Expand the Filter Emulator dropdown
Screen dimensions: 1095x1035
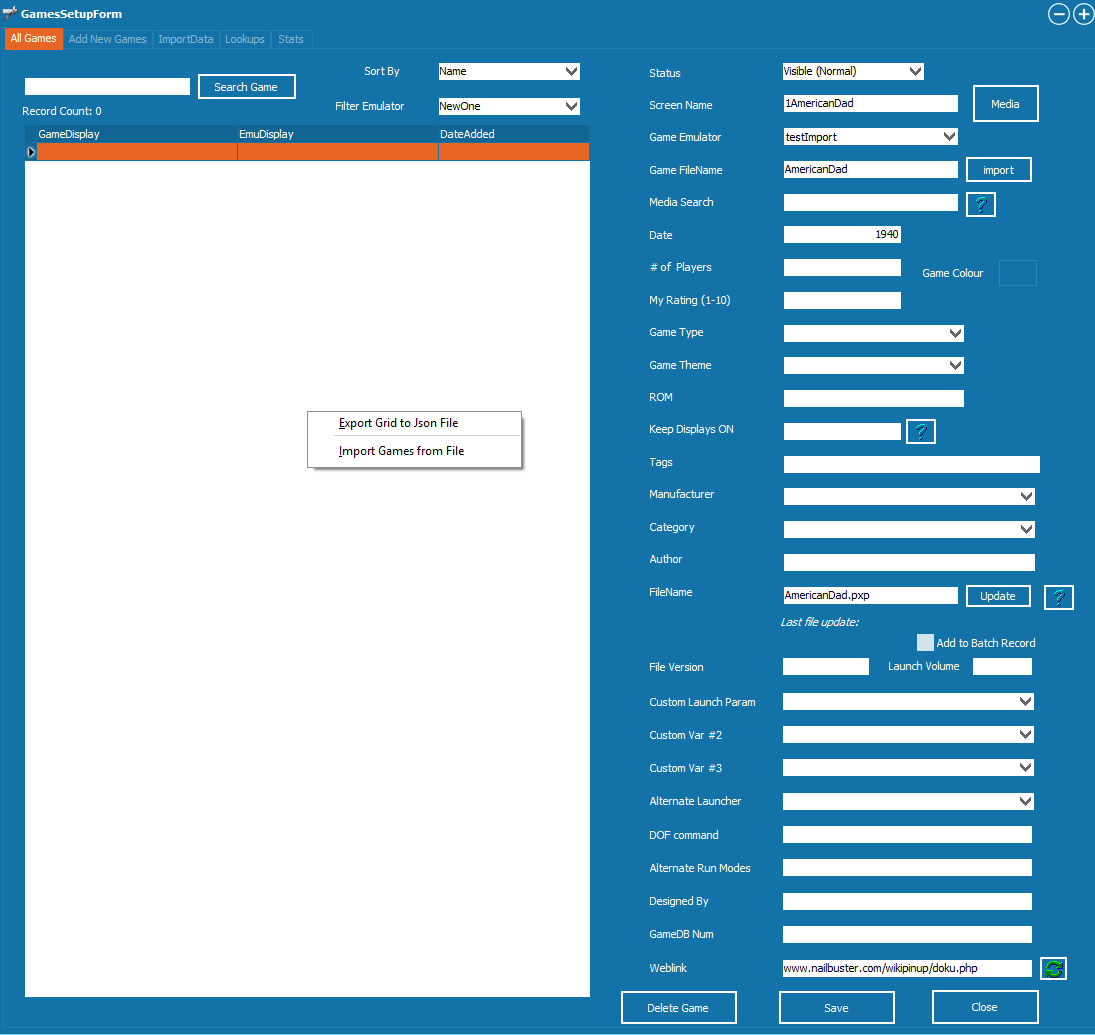pos(509,106)
